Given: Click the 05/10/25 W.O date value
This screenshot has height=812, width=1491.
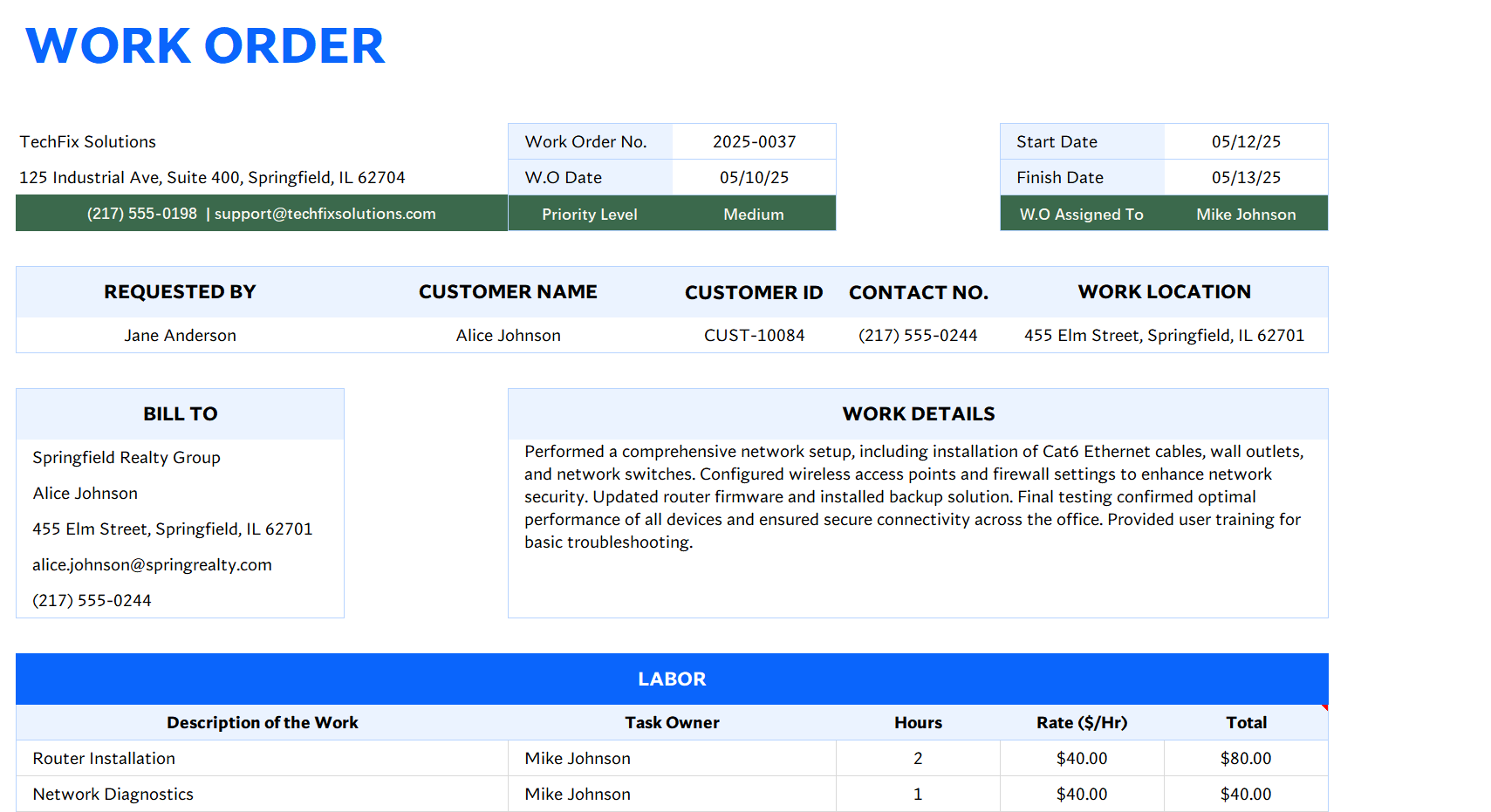Looking at the screenshot, I should [x=755, y=178].
